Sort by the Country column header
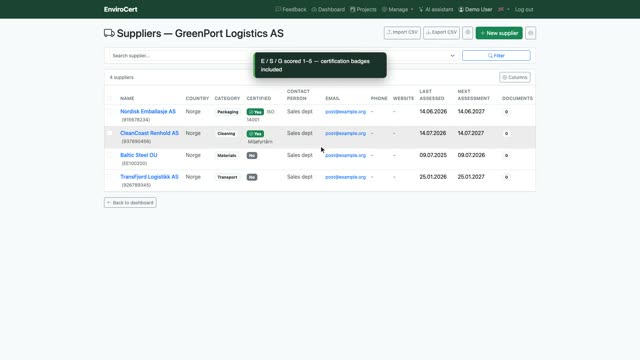The height and width of the screenshot is (360, 640). [x=197, y=98]
